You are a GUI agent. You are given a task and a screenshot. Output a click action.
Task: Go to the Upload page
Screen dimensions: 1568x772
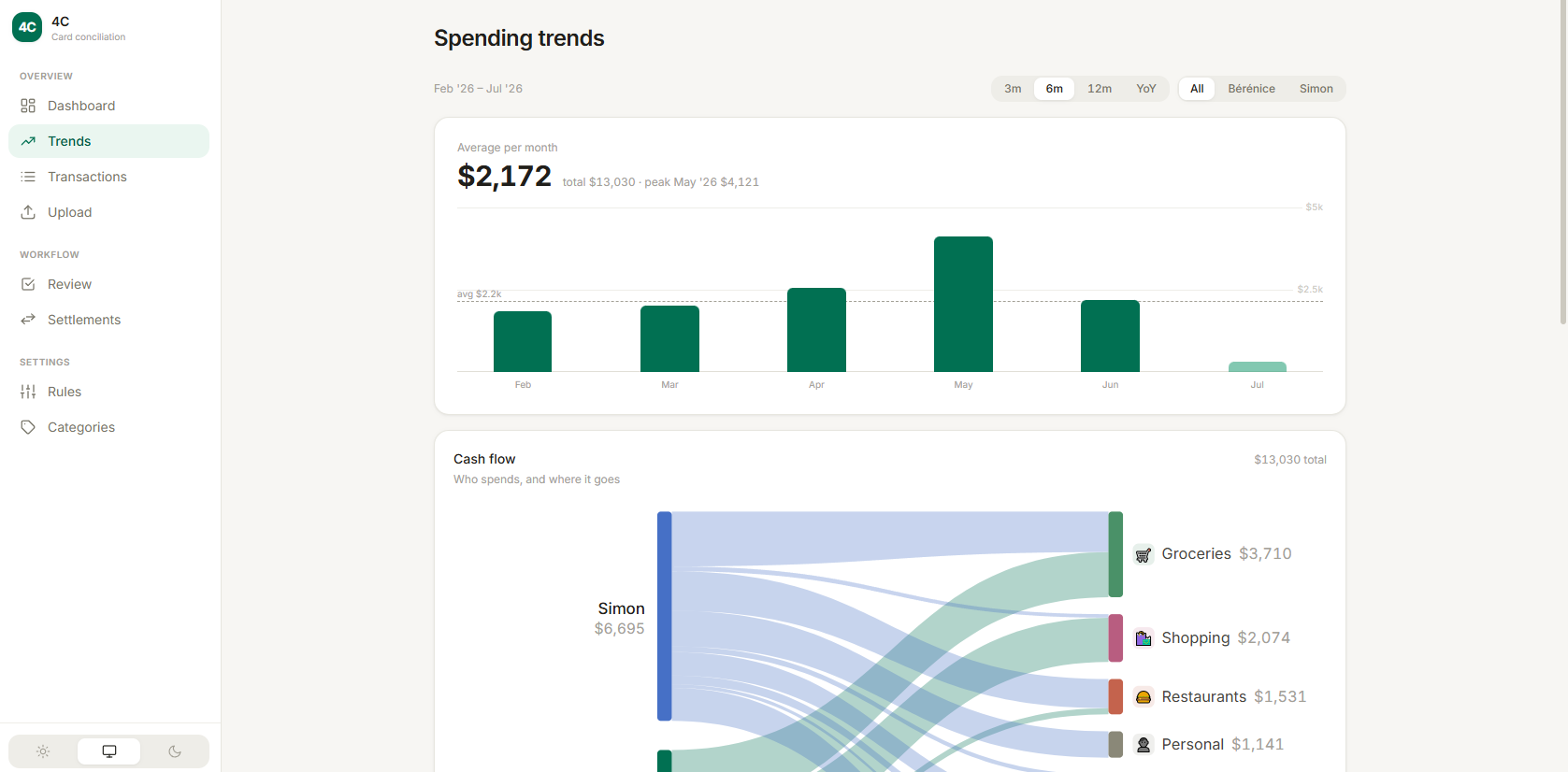coord(108,212)
